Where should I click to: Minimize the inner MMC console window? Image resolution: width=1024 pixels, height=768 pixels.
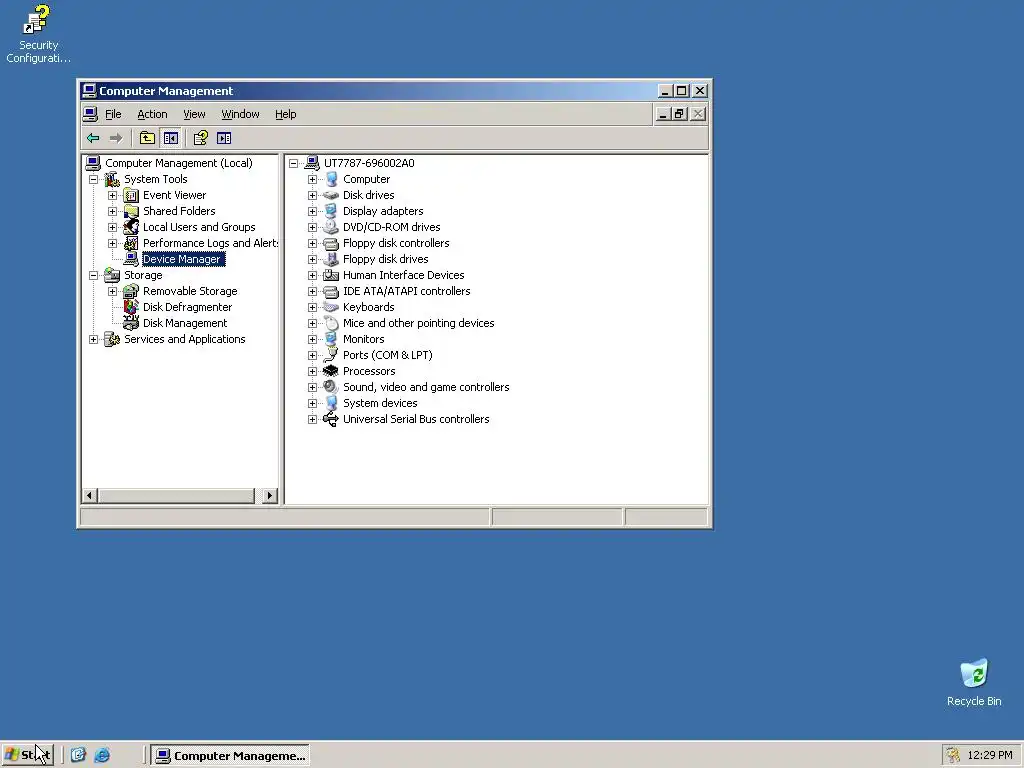click(x=663, y=114)
